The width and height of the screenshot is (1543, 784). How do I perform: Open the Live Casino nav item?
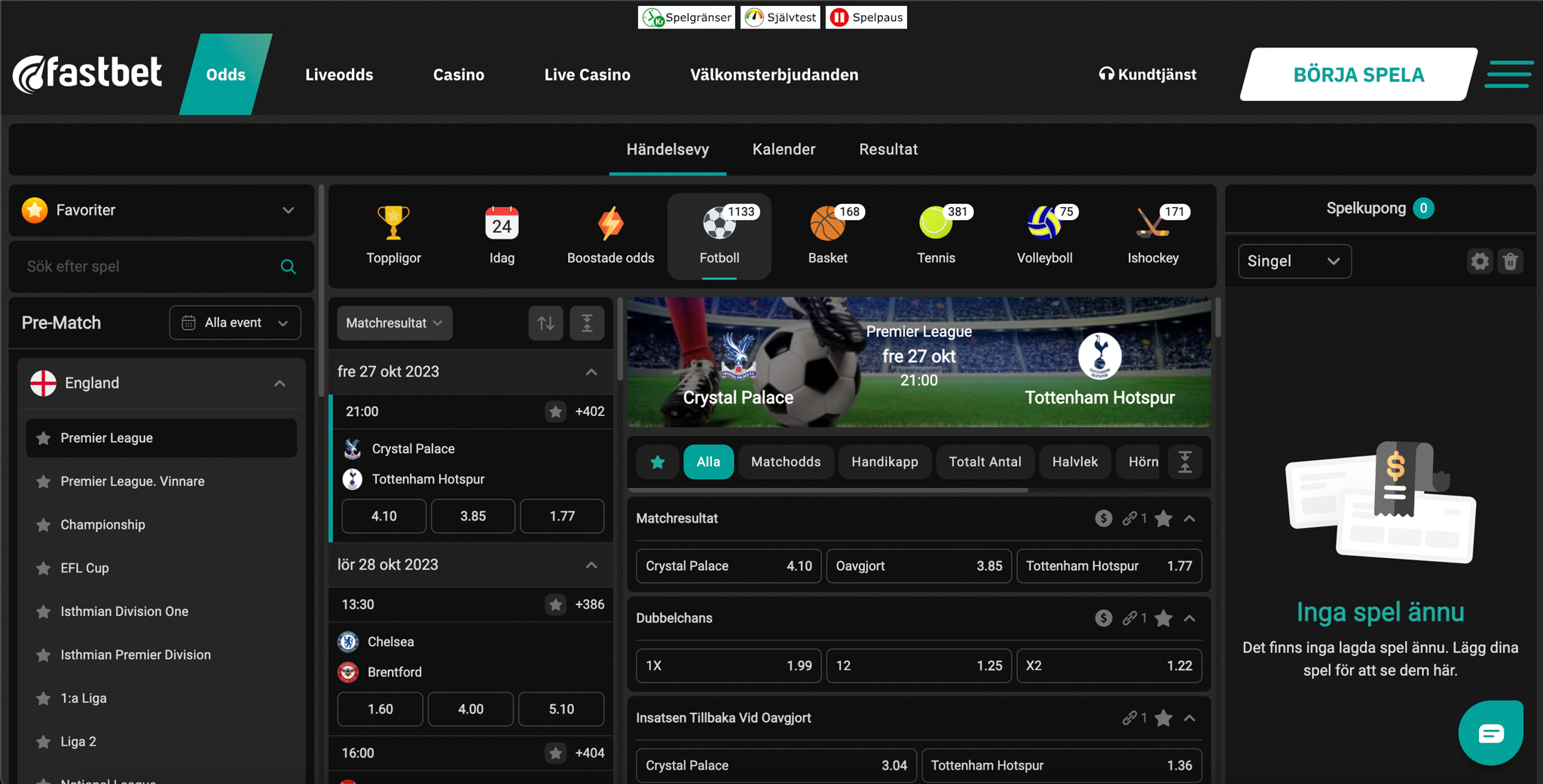click(x=587, y=75)
